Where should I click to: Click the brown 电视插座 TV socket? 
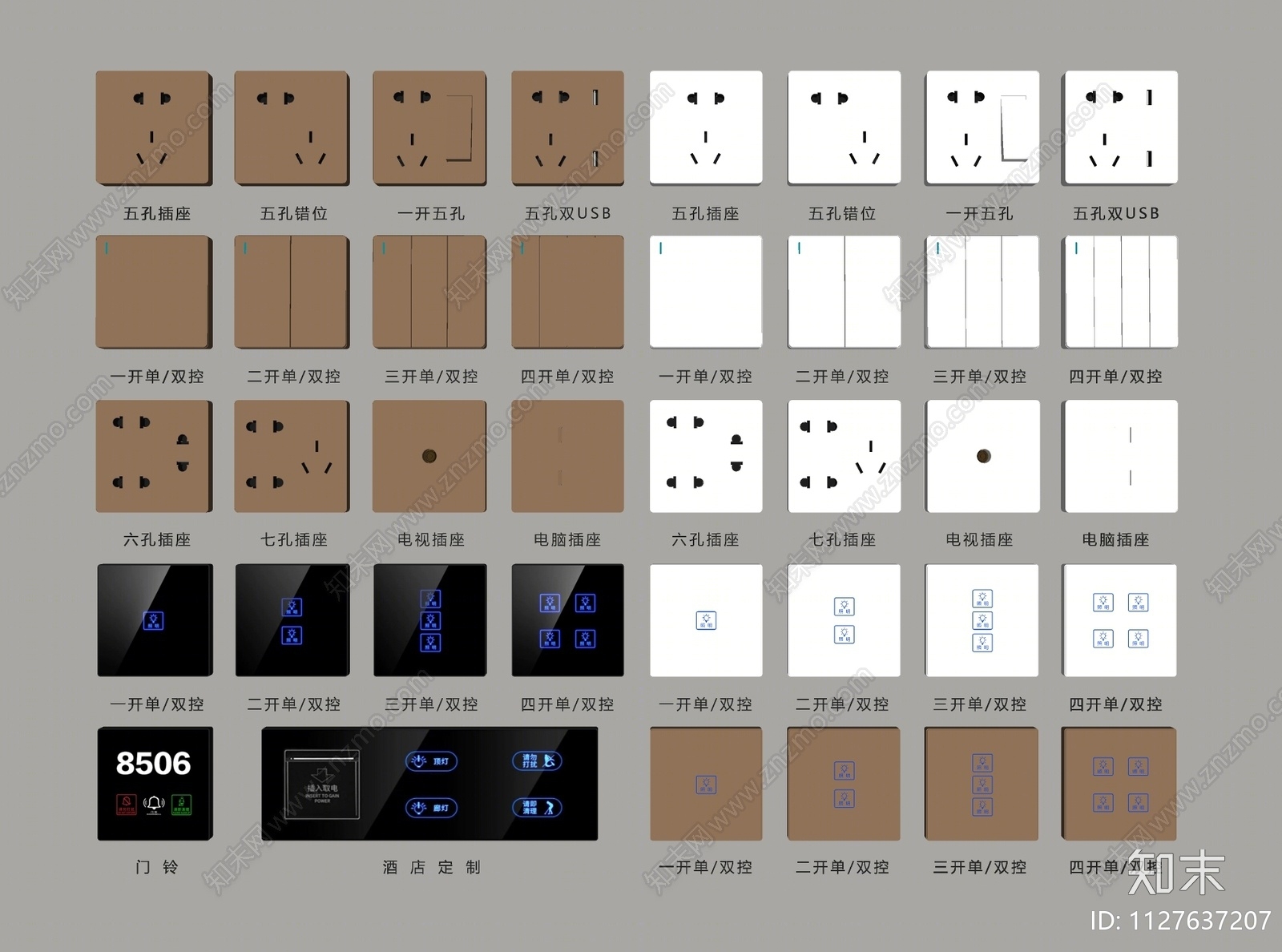[429, 456]
